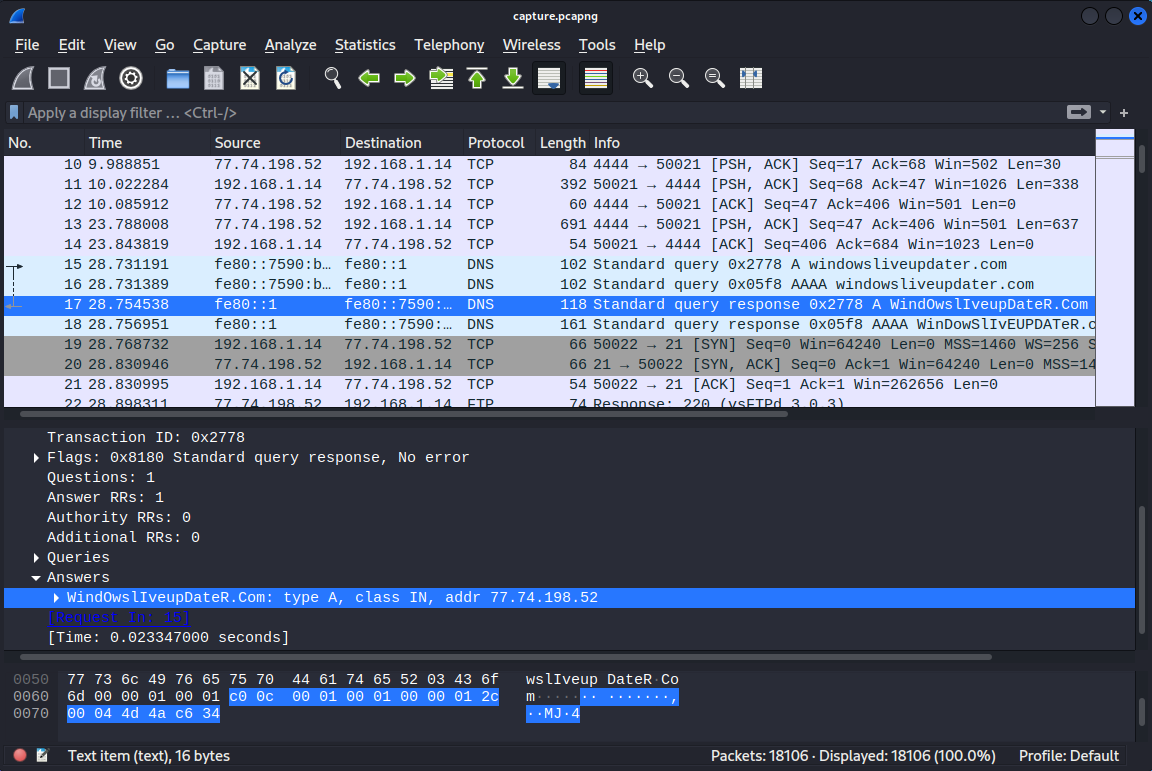Open capture file properties status icon
Image resolution: width=1152 pixels, height=771 pixels.
point(42,755)
